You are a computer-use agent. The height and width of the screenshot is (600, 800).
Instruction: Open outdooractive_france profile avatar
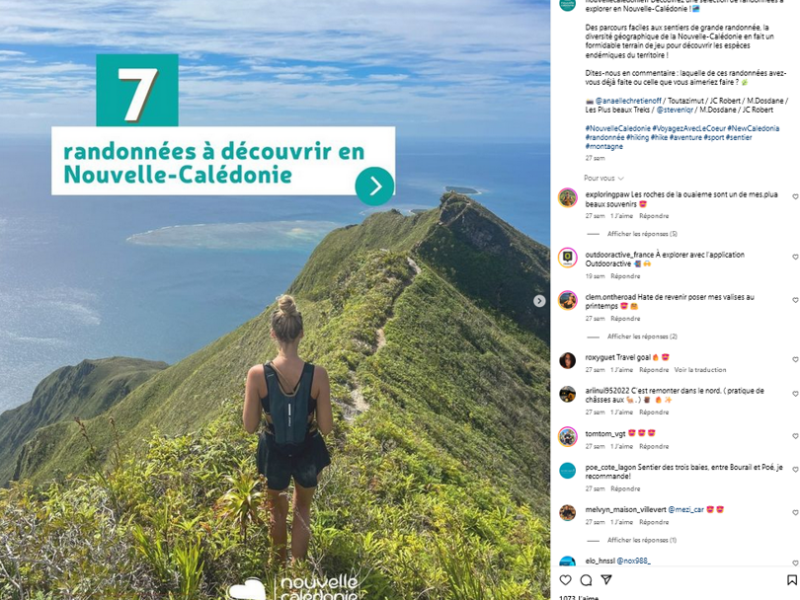pos(567,258)
